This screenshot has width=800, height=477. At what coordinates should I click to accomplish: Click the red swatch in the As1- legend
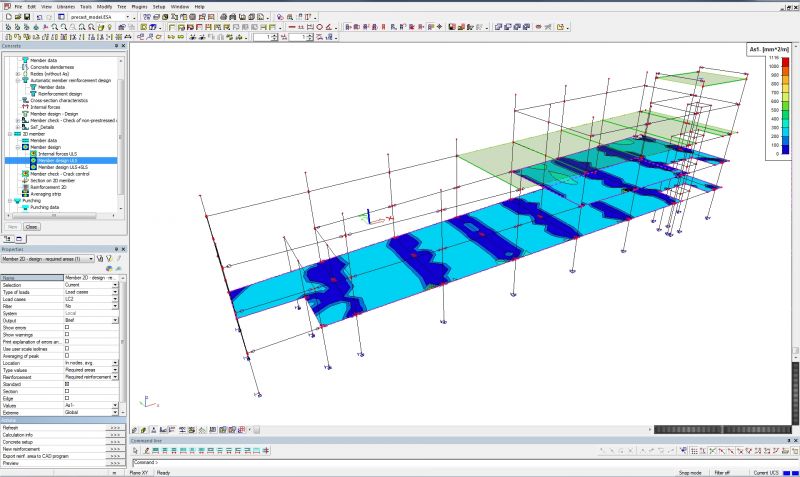pyautogui.click(x=786, y=62)
